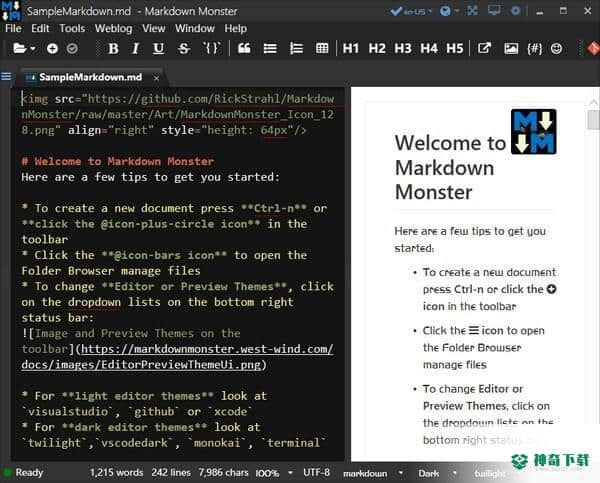Open the Git icon in toolbar
Viewport: 600px width, 483px height.
tap(593, 49)
